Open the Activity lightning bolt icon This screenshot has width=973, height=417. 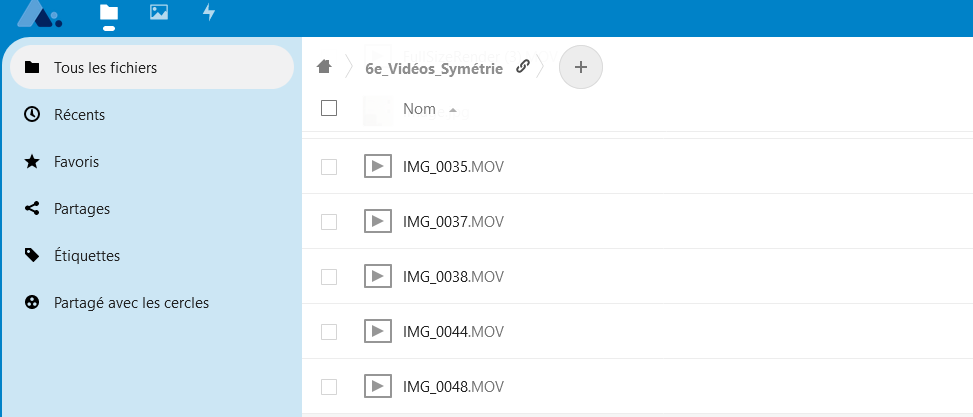click(209, 13)
